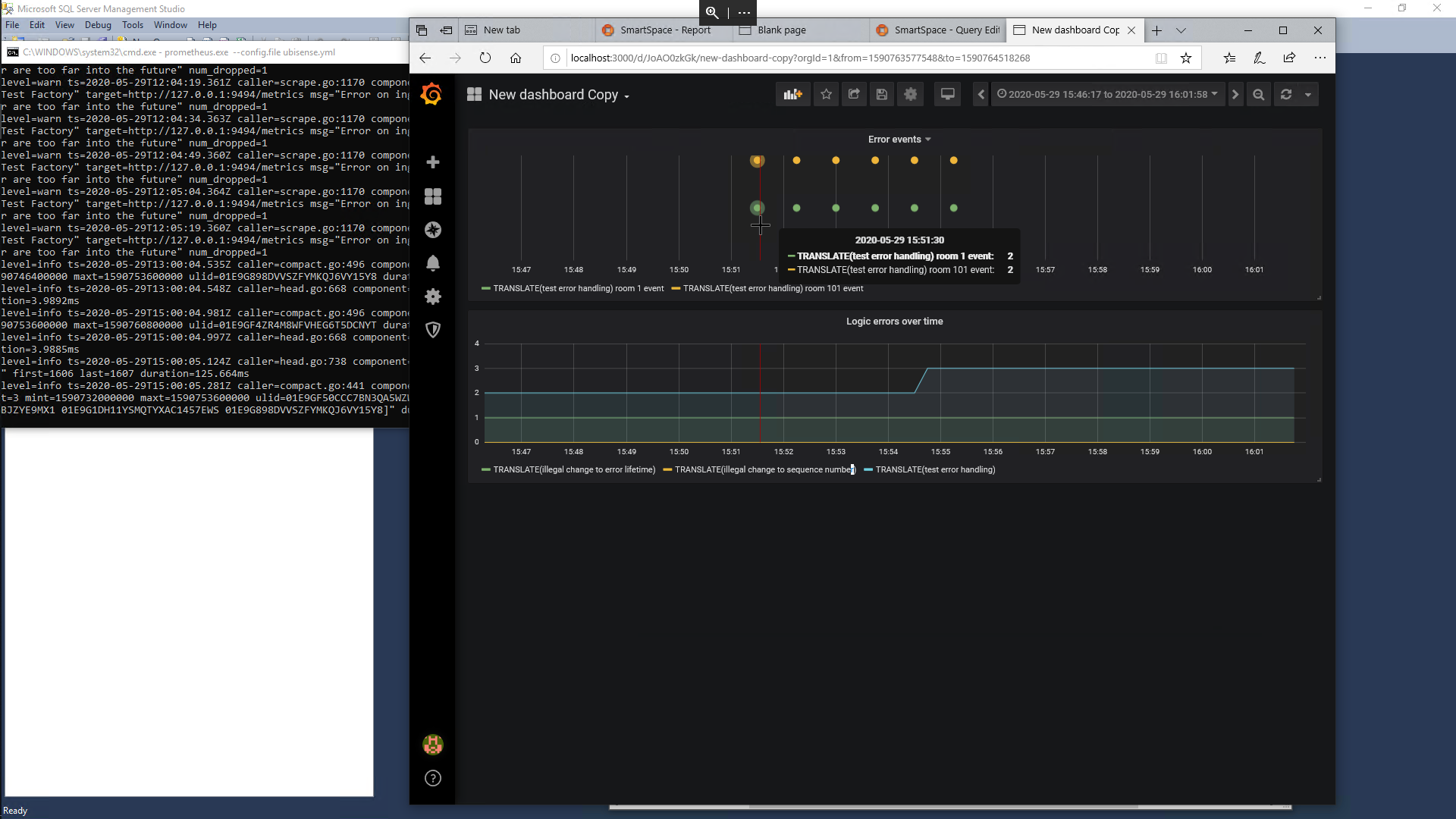This screenshot has width=1456, height=819.
Task: Mark dashboard as favorite with star
Action: pos(827,94)
